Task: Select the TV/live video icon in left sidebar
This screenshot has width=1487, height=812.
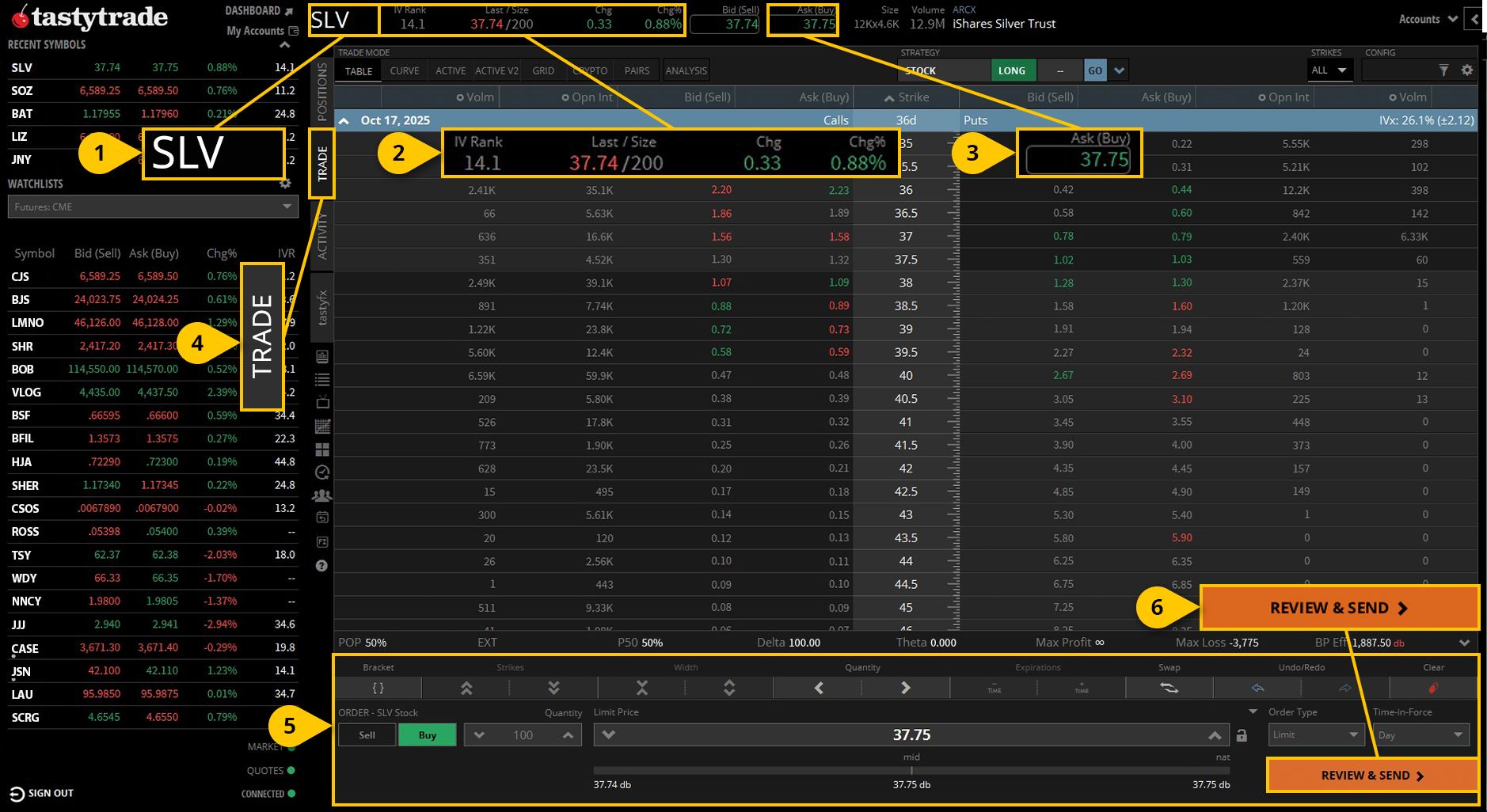Action: pos(321,402)
